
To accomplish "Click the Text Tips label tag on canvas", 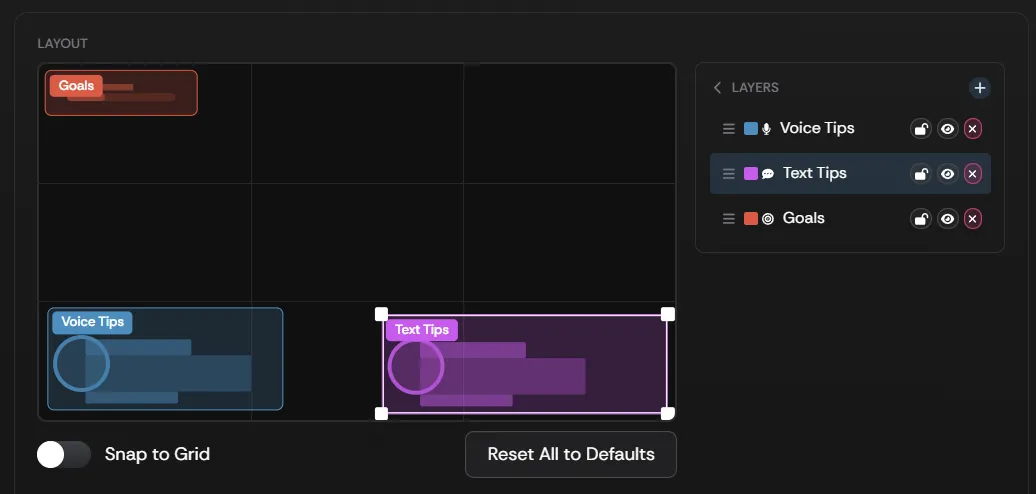I will (x=422, y=330).
